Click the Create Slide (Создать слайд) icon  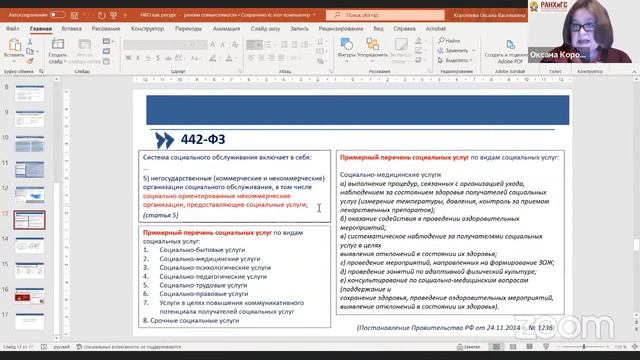click(x=58, y=44)
